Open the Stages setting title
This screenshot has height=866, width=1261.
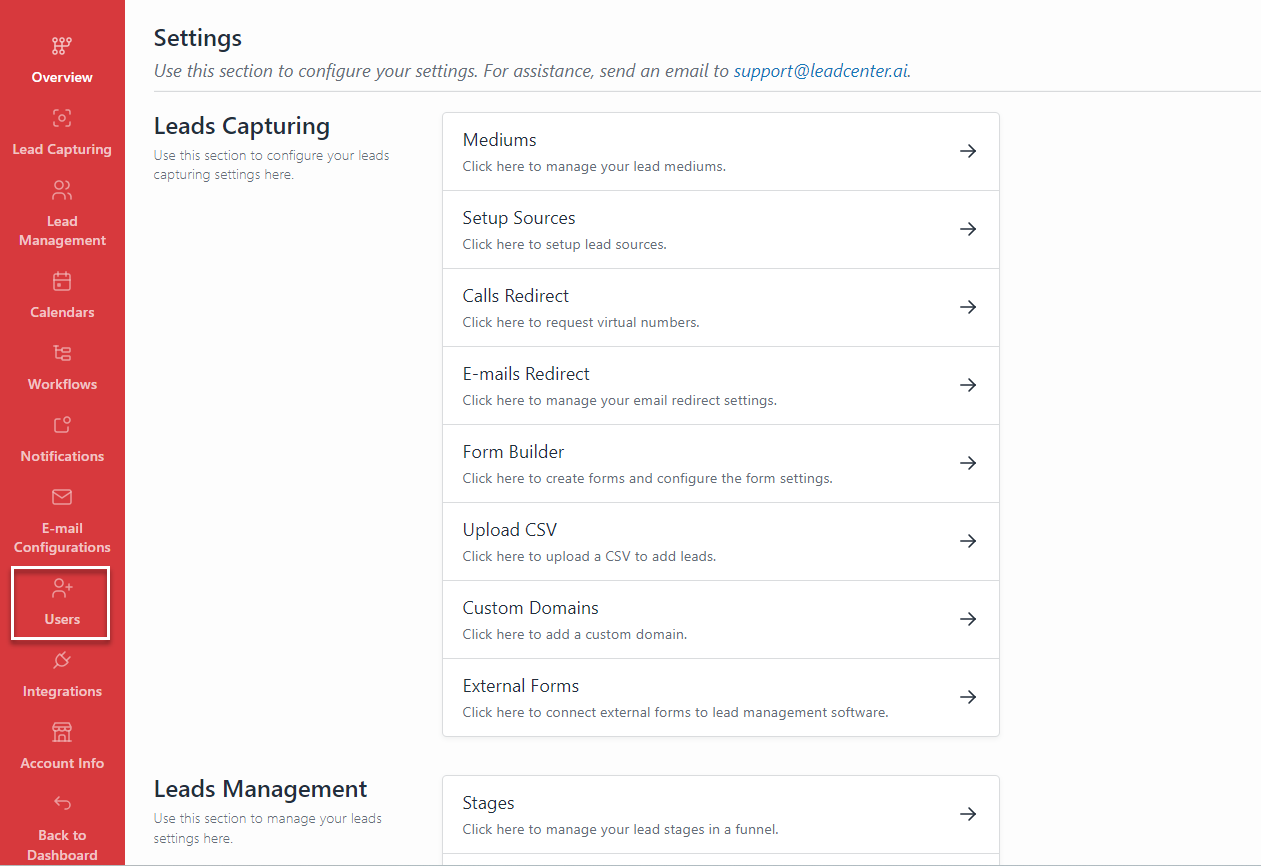(488, 803)
